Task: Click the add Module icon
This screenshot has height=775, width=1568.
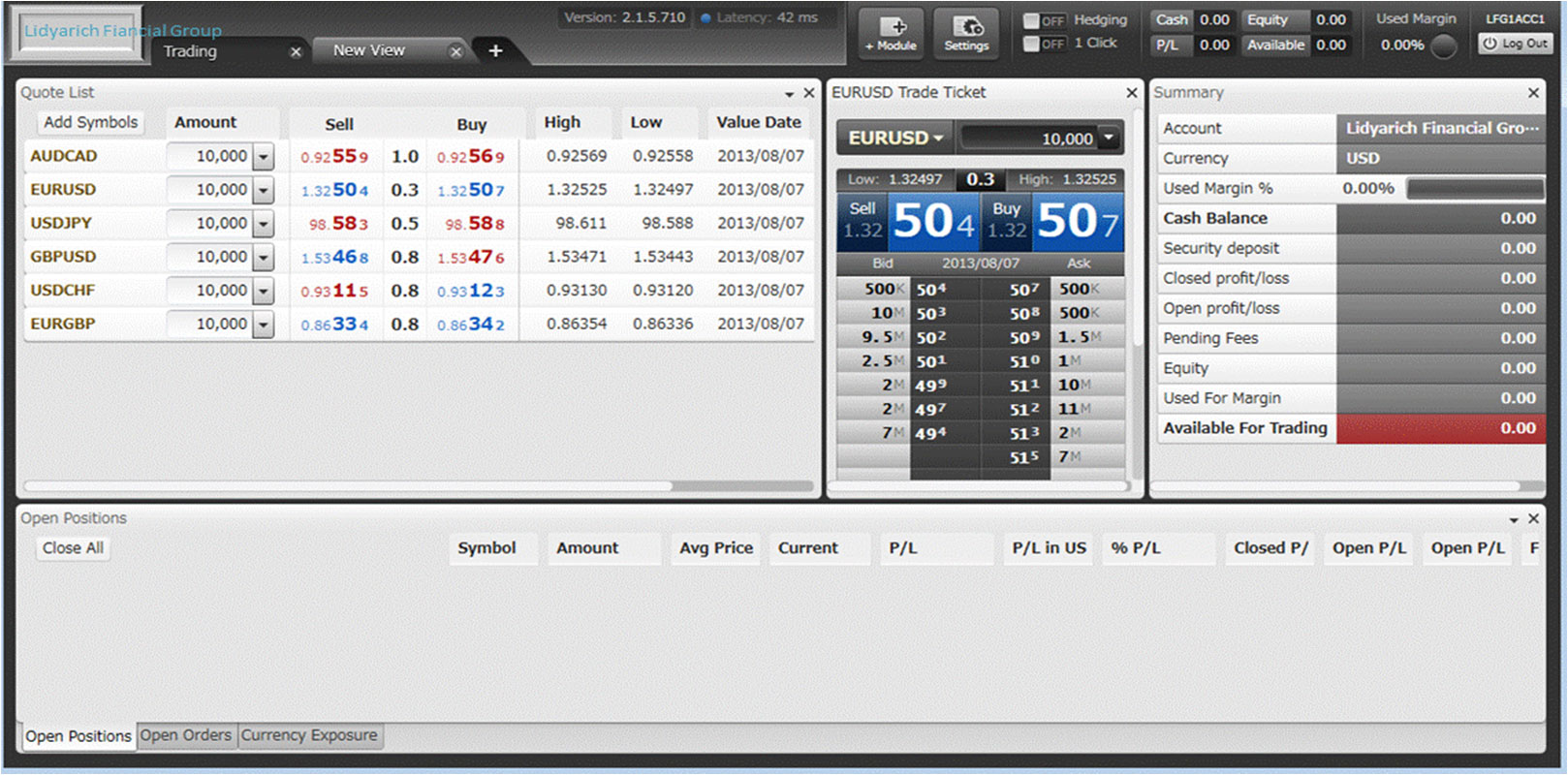Action: point(891,33)
